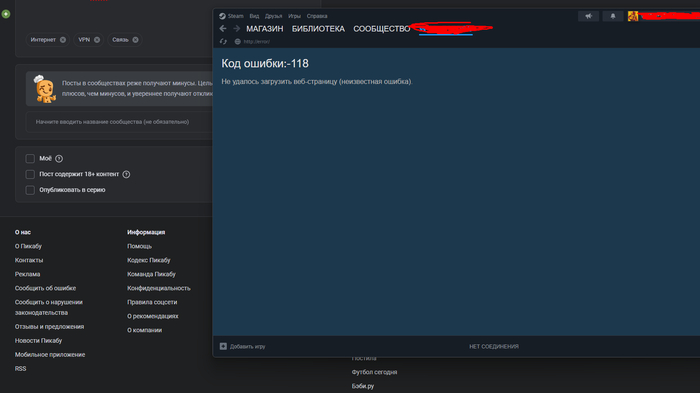Screen dimensions: 700x393
Task: Open Команда Пикабу link
Action: pyautogui.click(x=151, y=274)
